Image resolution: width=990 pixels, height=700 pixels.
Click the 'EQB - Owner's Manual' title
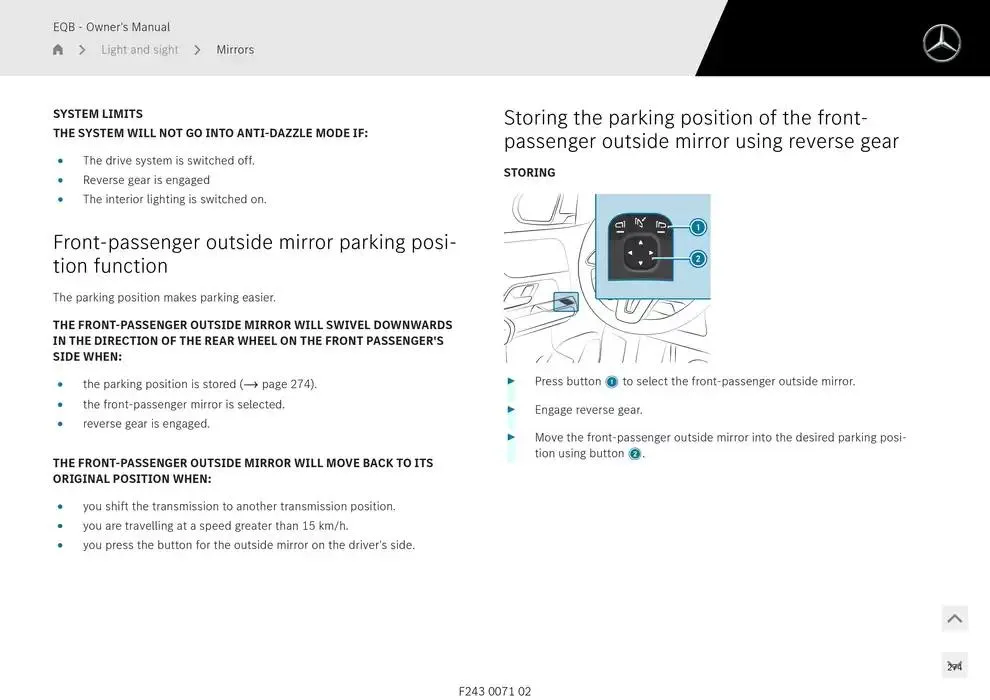(111, 26)
